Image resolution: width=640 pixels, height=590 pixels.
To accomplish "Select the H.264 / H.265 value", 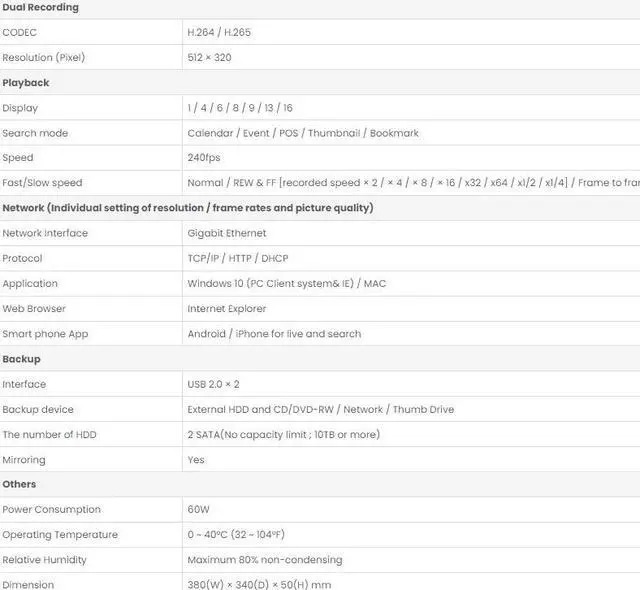I will 219,32.
